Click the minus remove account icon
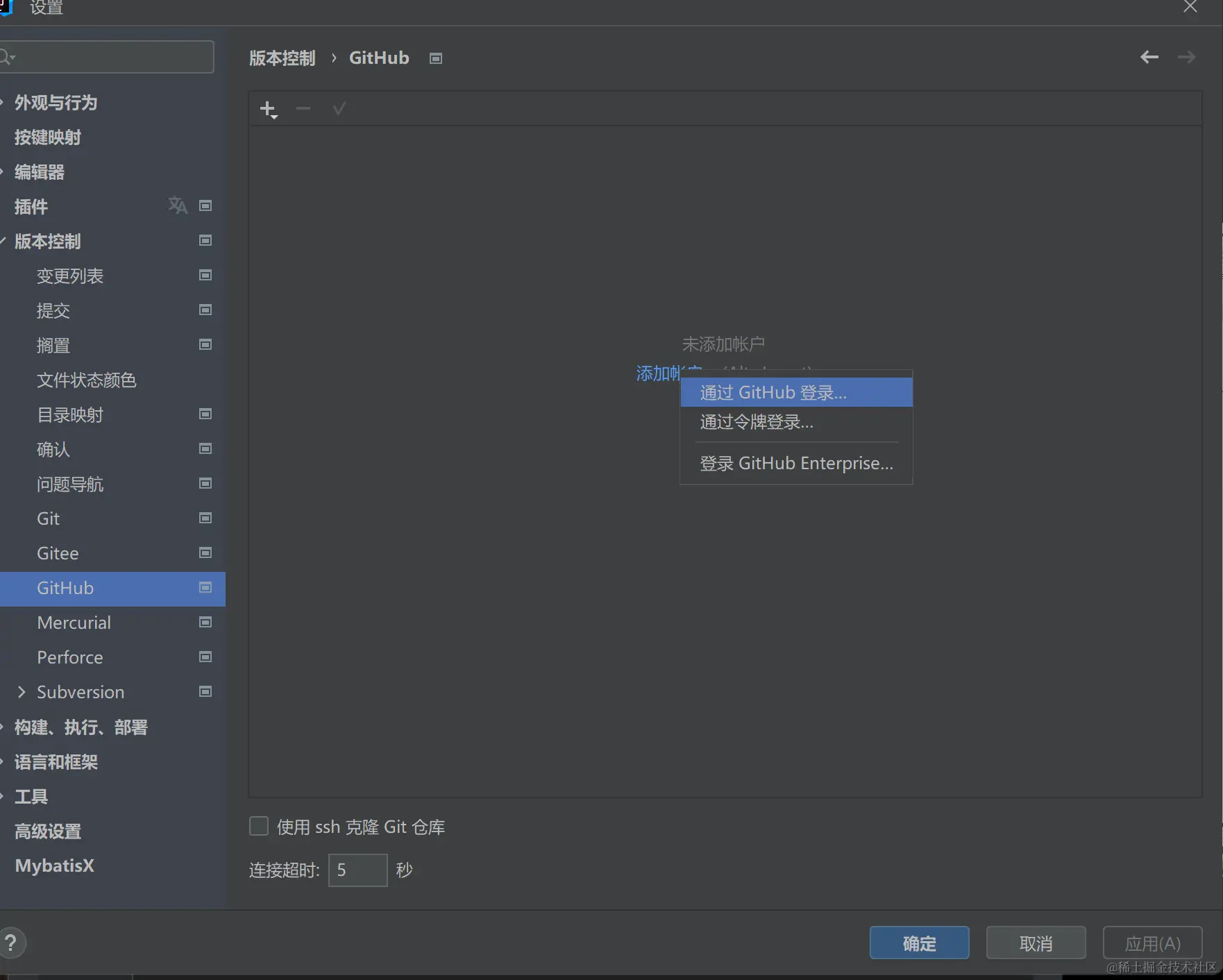1223x980 pixels. click(x=303, y=108)
